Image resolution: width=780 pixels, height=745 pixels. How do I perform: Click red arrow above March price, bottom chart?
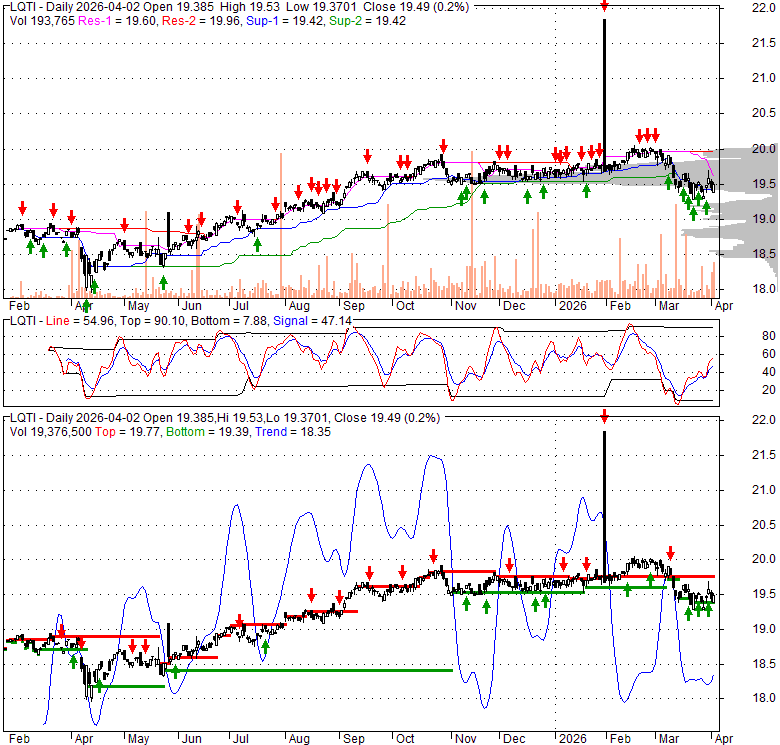coord(671,552)
